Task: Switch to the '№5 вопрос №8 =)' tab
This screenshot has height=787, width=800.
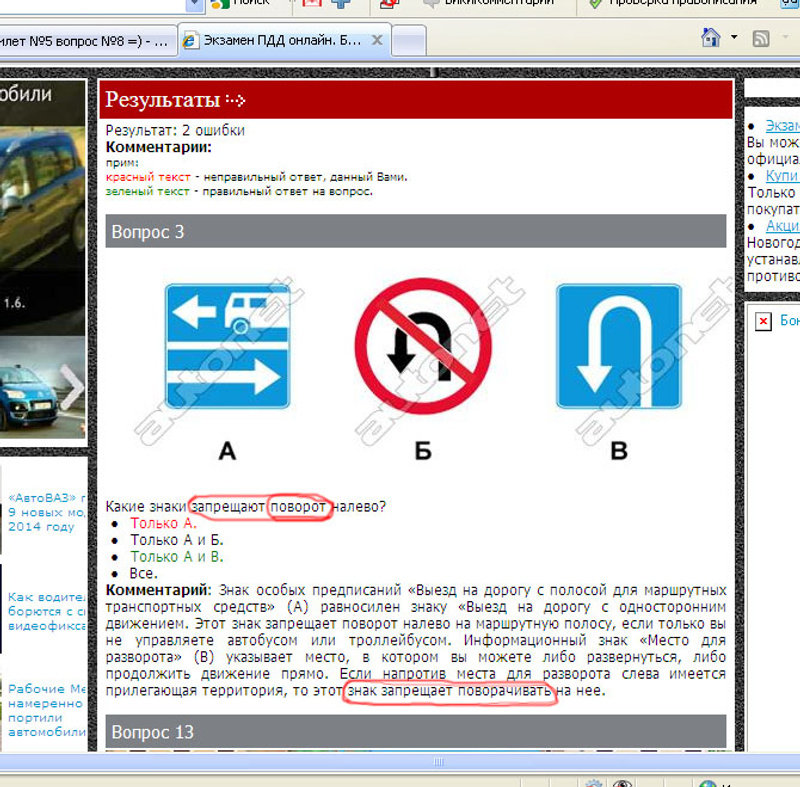Action: (x=88, y=41)
